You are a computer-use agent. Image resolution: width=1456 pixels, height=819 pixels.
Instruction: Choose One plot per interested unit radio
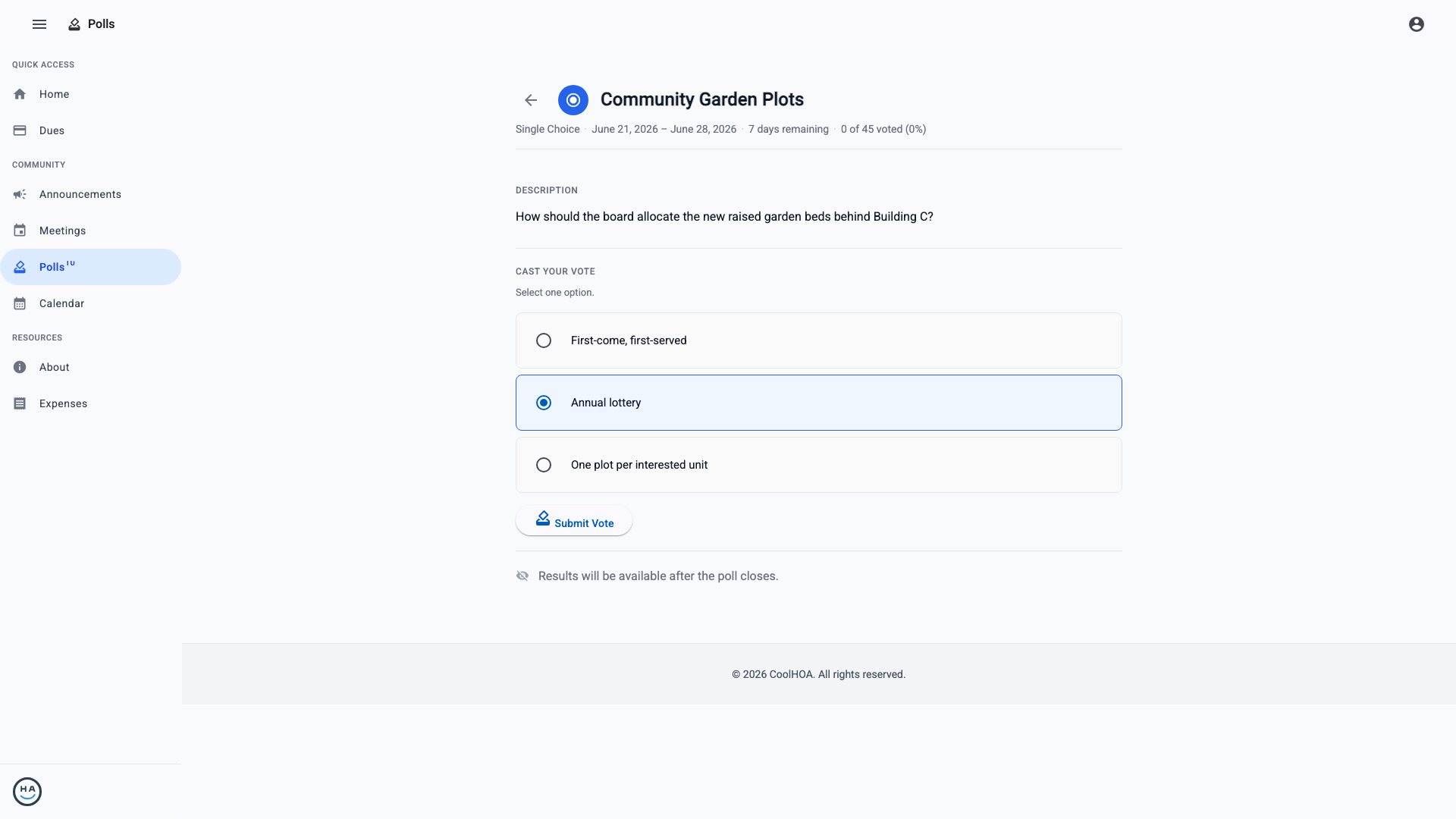[544, 465]
